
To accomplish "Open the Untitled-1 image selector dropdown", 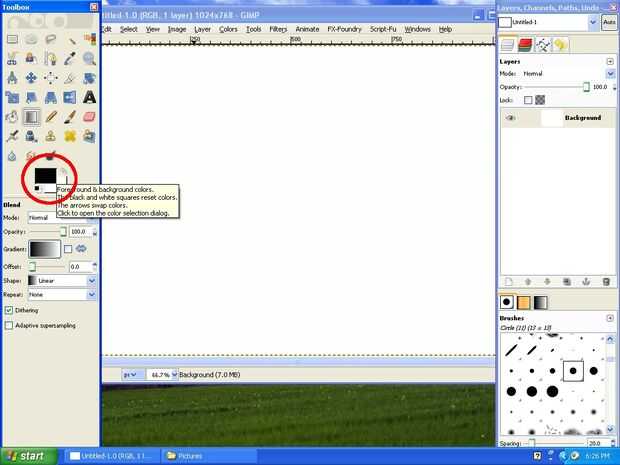I will pyautogui.click(x=548, y=23).
